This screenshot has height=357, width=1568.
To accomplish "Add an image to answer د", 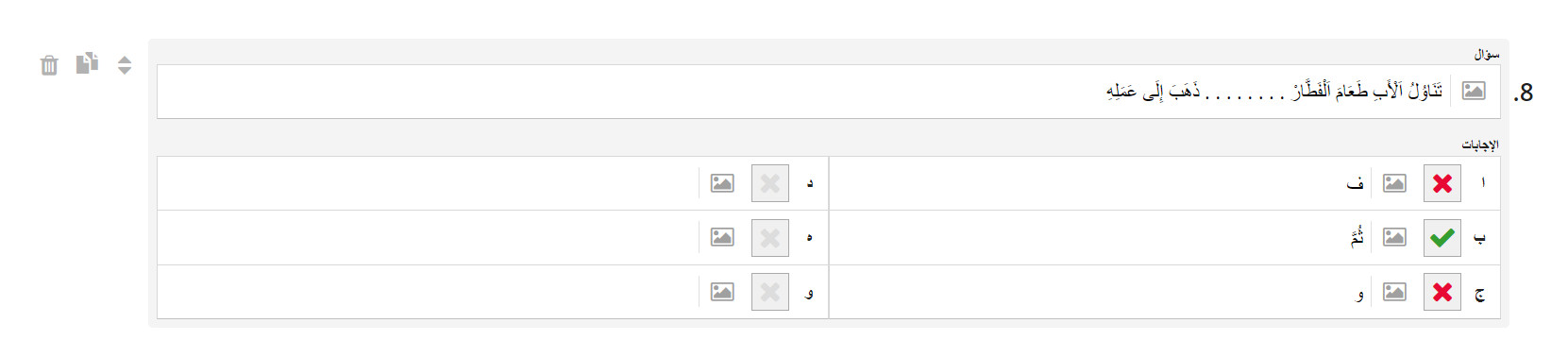I will click(x=722, y=183).
